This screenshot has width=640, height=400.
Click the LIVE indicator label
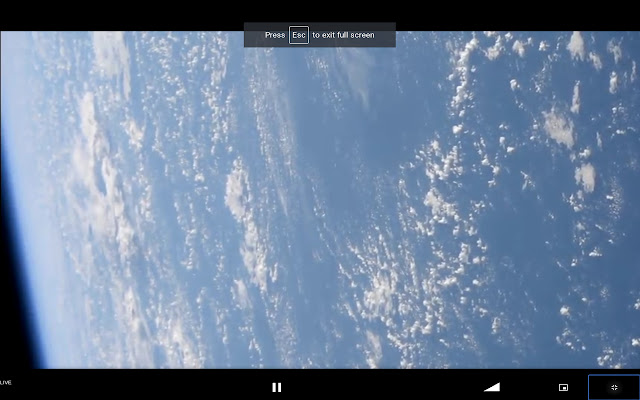point(6,382)
